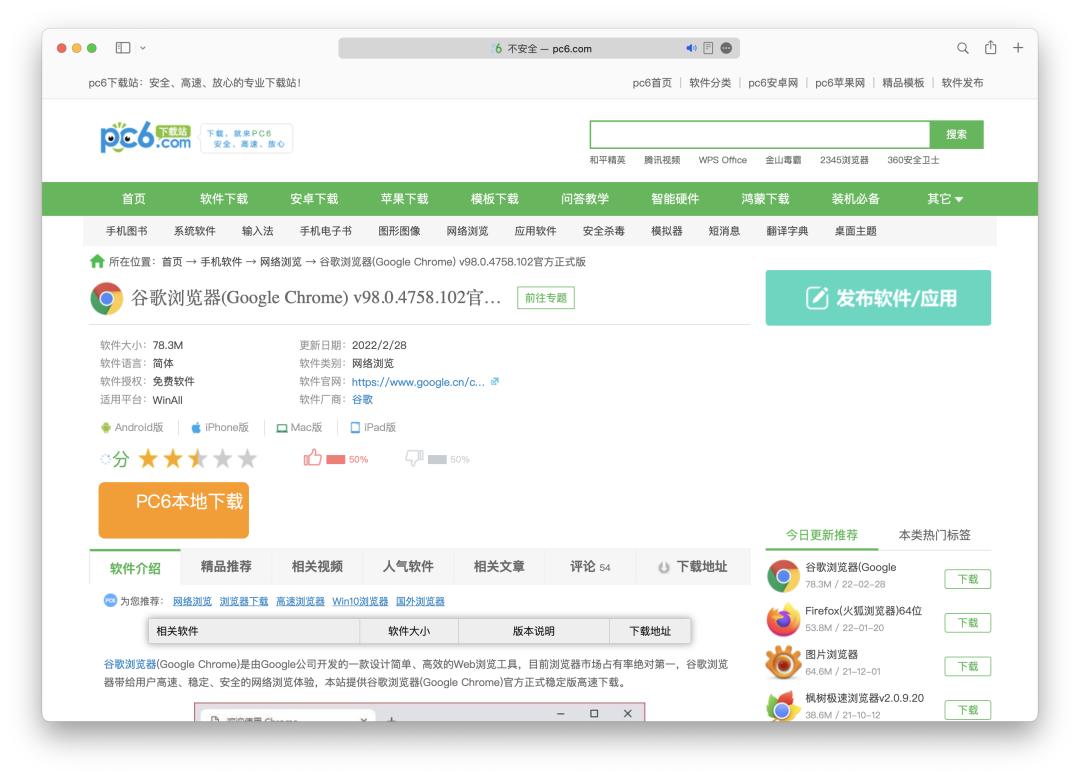Click the home icon in breadcrumb

pos(97,262)
